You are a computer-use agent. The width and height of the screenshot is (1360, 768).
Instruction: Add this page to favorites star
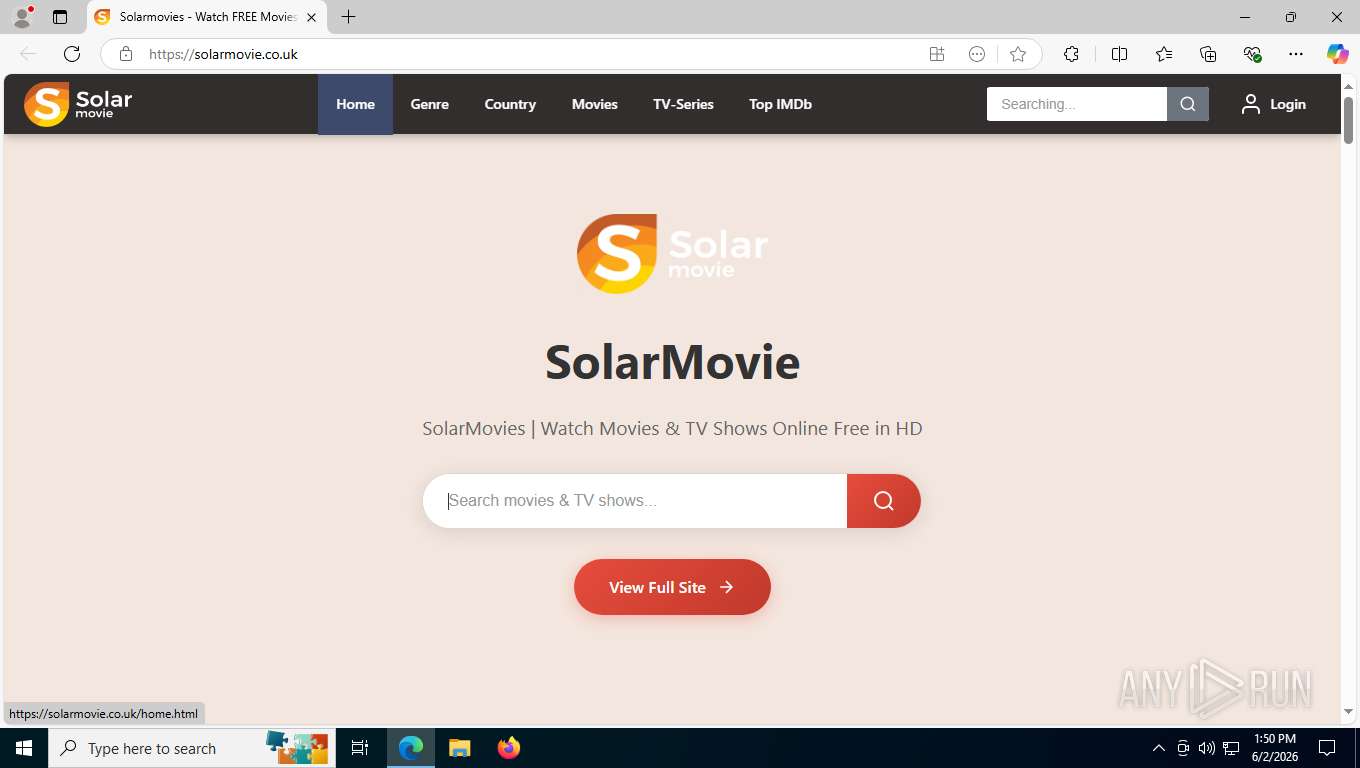point(1018,54)
